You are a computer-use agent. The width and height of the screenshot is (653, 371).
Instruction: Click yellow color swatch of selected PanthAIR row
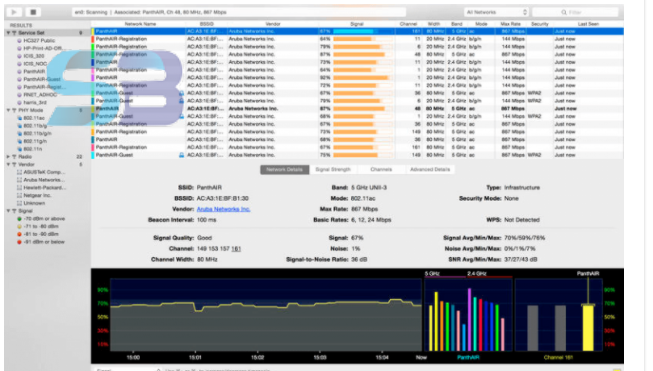[x=93, y=31]
